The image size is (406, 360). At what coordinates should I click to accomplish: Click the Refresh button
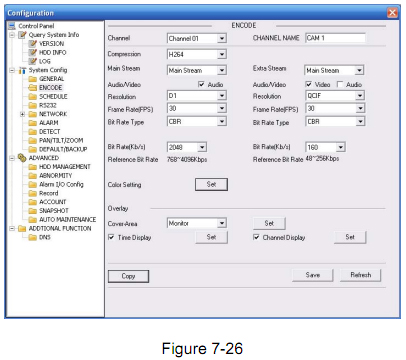361,275
